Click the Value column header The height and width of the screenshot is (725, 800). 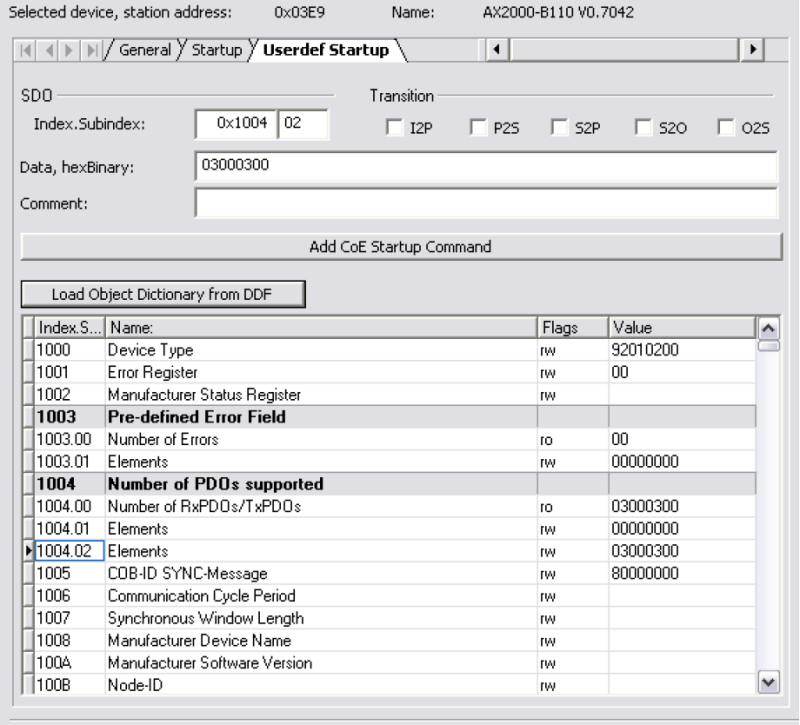tap(682, 328)
